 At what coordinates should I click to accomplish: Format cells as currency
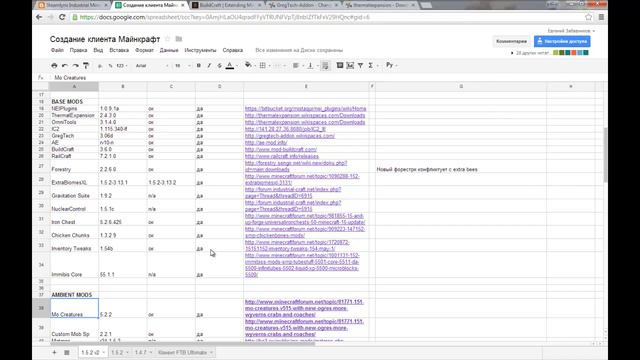tap(100, 65)
